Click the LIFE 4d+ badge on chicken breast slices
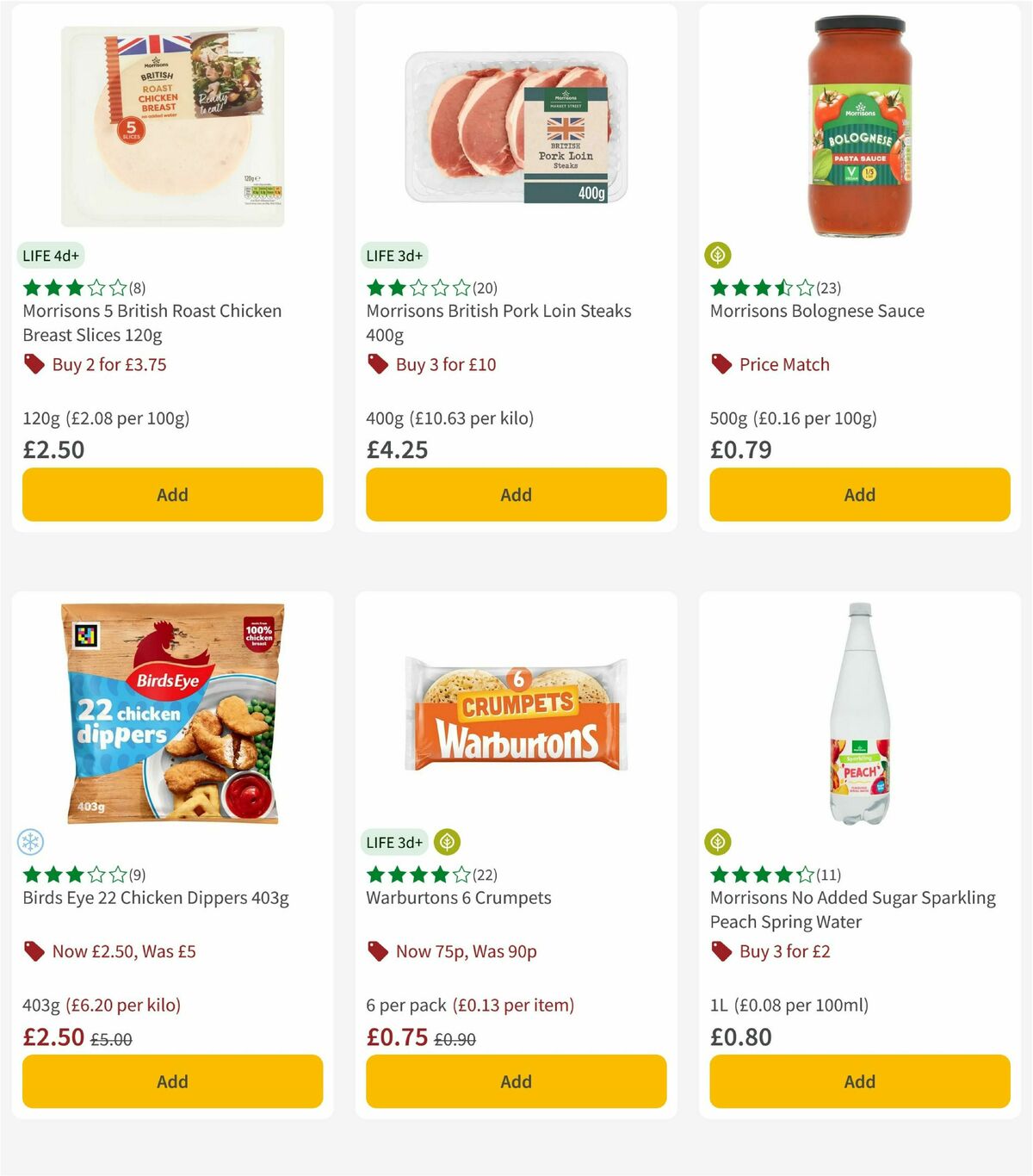1033x1176 pixels. pos(50,255)
